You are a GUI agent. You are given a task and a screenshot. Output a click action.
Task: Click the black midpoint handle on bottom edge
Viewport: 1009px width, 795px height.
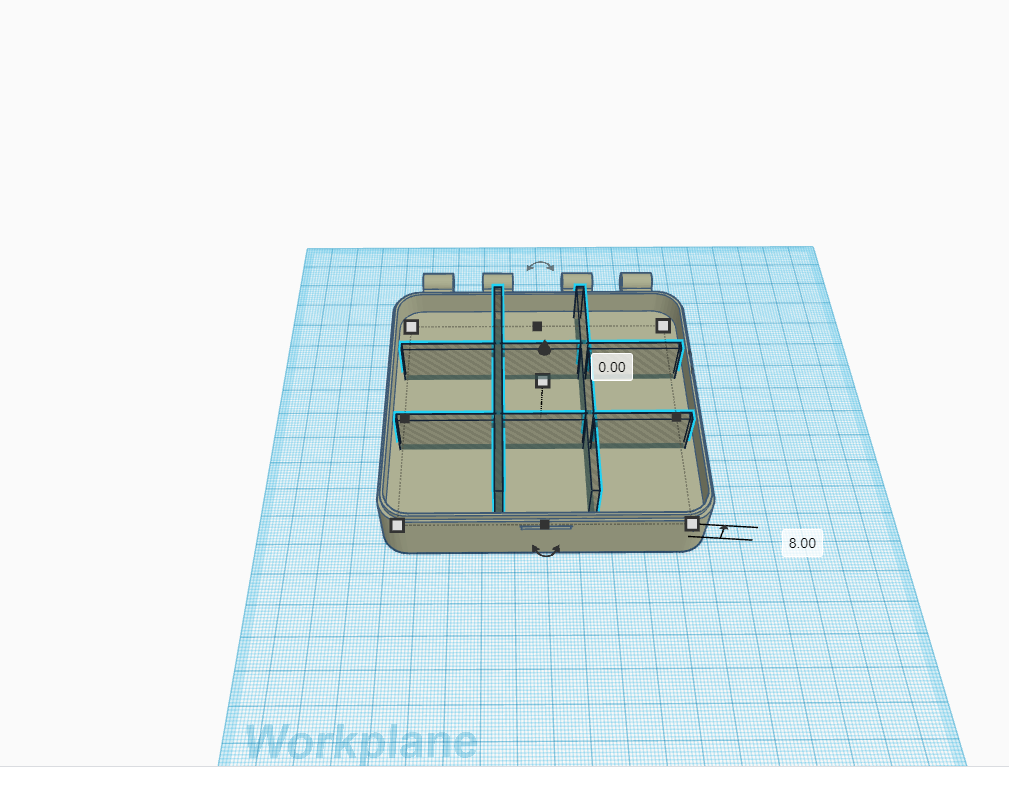544,524
